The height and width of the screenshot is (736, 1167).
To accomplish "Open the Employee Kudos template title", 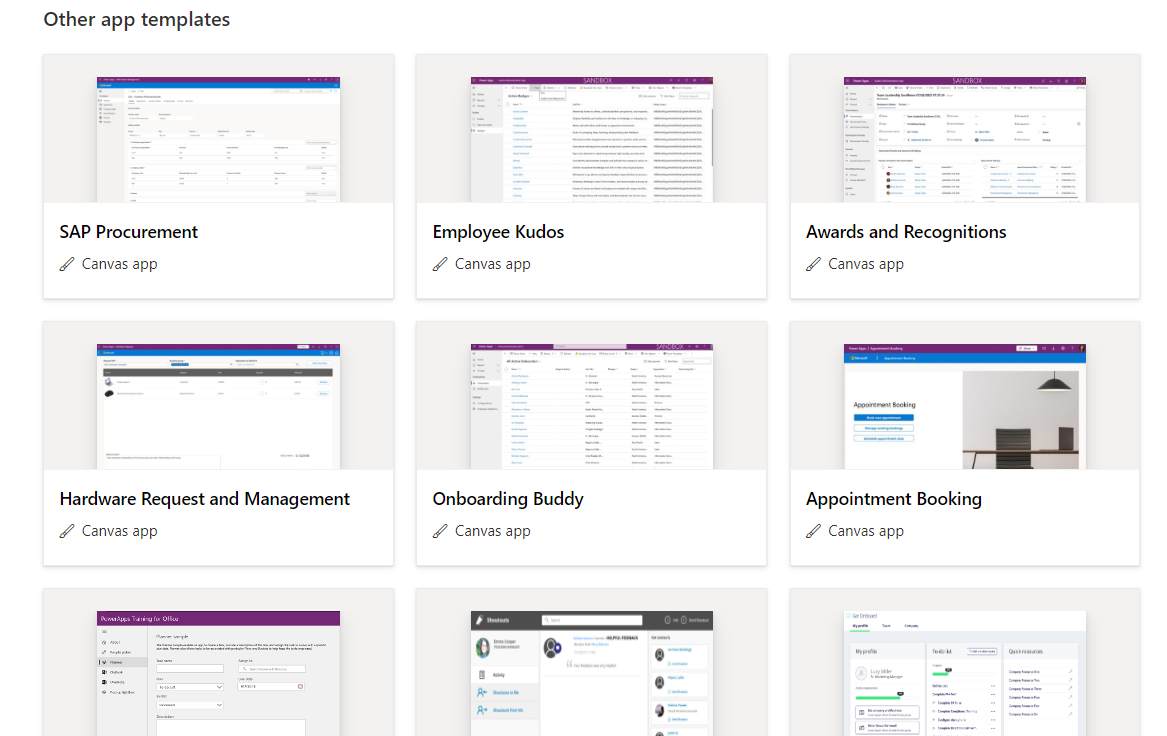I will coord(498,232).
